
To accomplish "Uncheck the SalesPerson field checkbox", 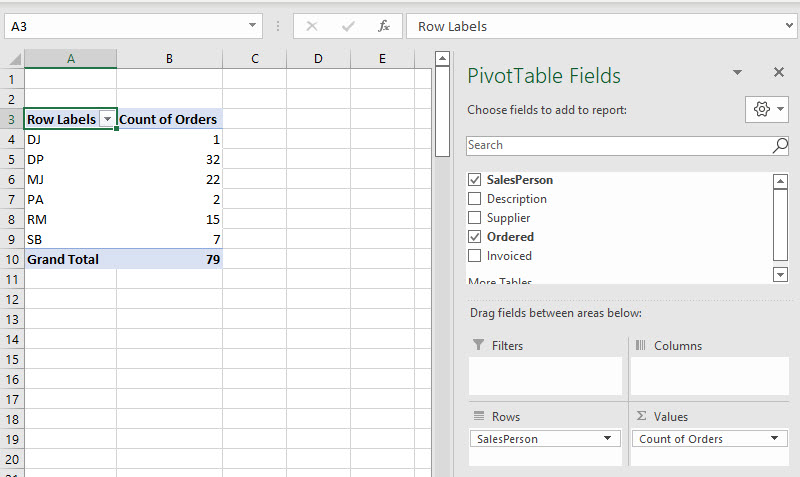I will (475, 180).
